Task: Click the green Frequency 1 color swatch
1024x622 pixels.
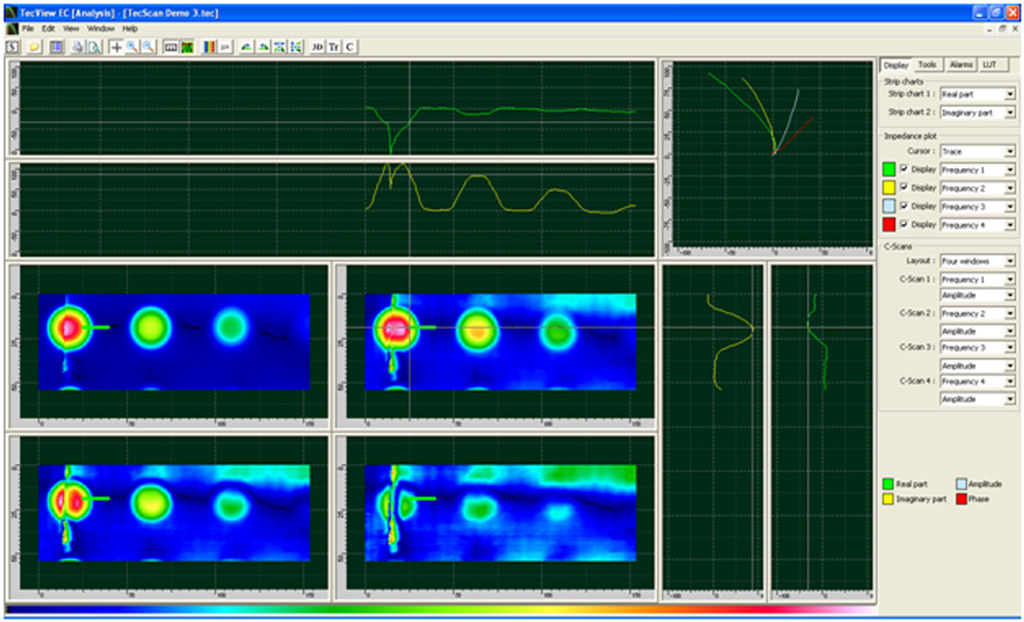Action: pos(889,170)
